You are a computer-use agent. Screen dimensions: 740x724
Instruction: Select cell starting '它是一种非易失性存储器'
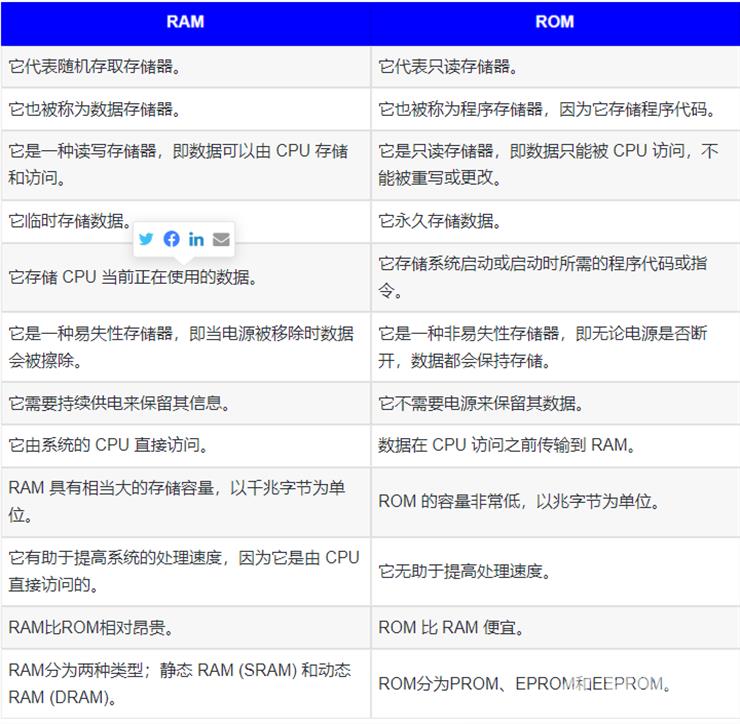(x=555, y=347)
